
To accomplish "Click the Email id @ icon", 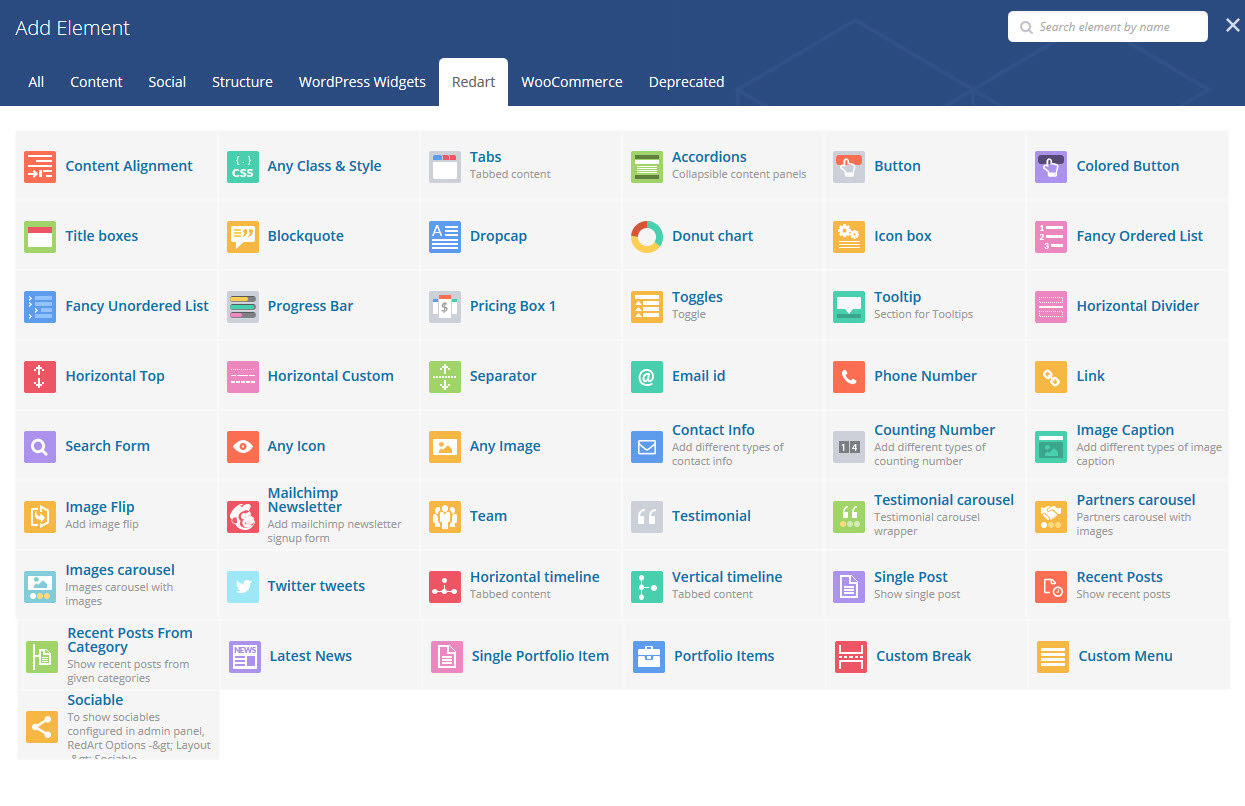I will 647,377.
